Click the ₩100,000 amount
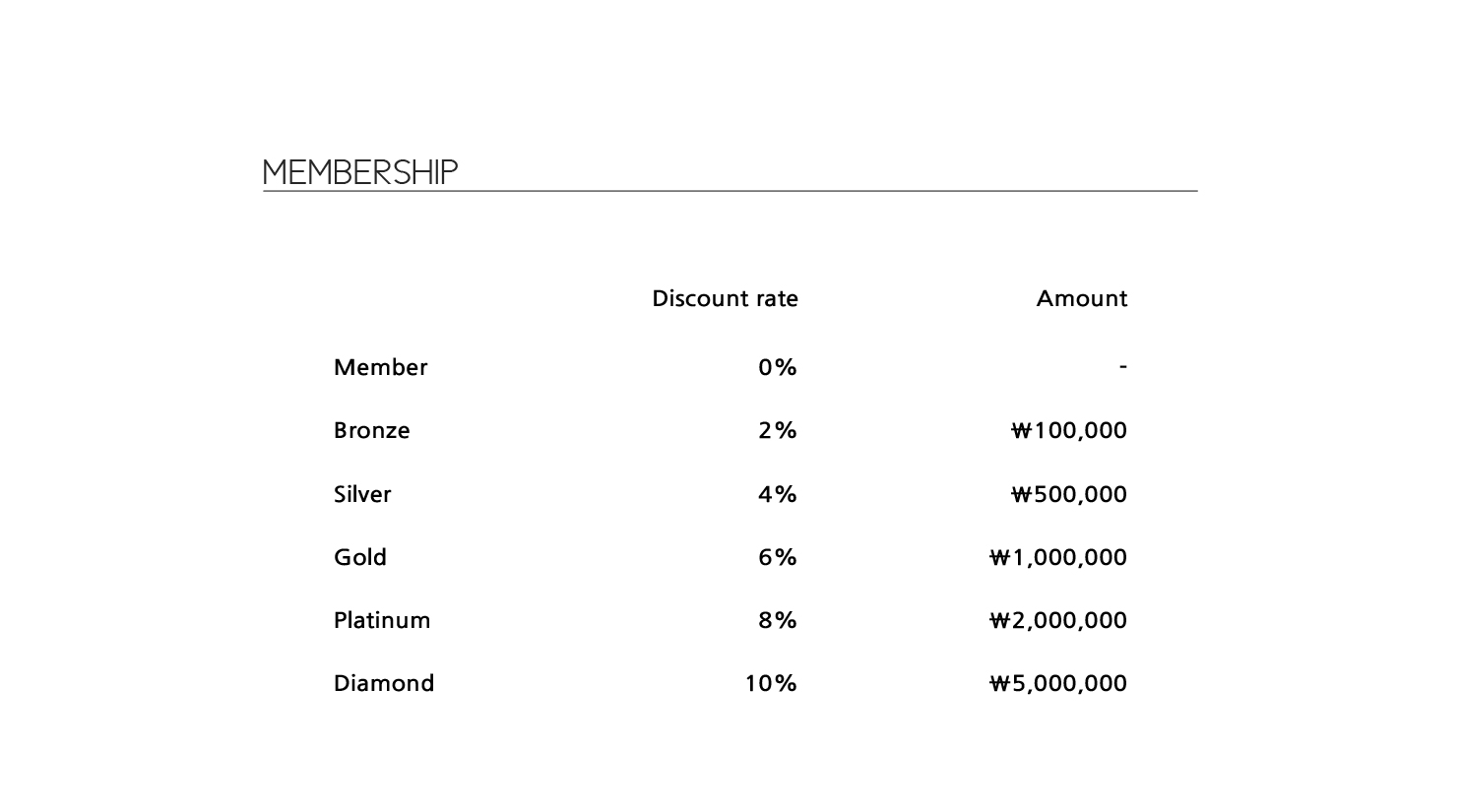1461x812 pixels. (x=1069, y=430)
